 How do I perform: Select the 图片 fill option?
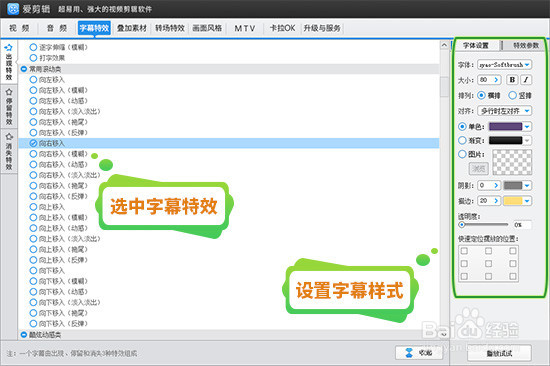click(x=462, y=154)
